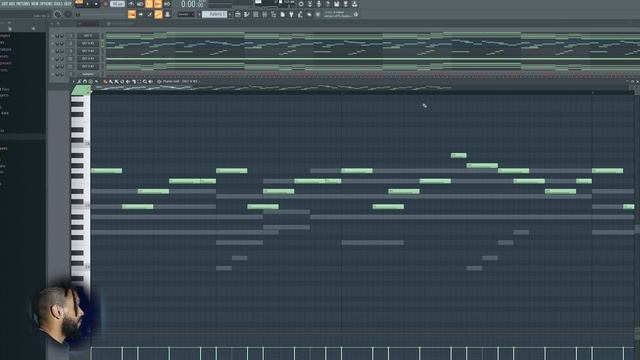Open the plugin picker plug icon
This screenshot has width=640, height=360.
click(x=291, y=14)
